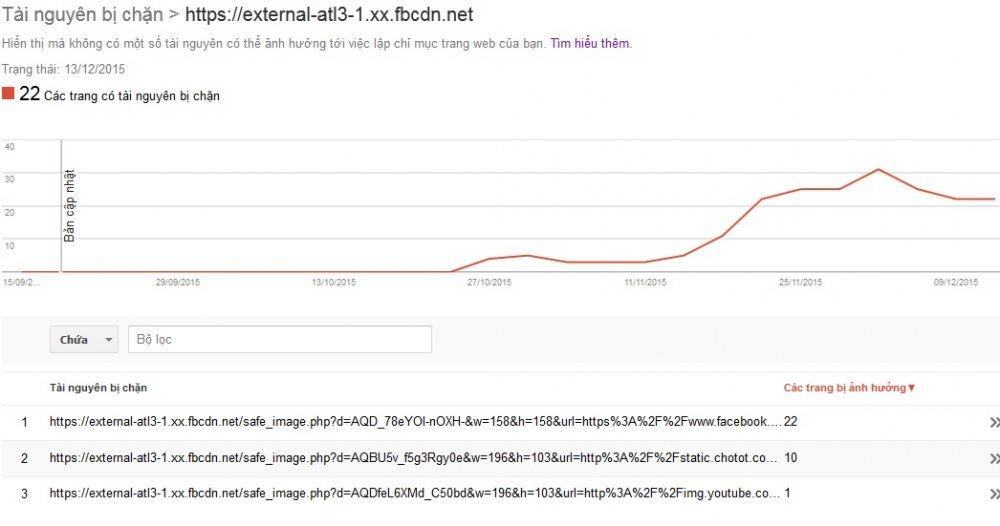
Task: Open the 'Tìm hiểu thêm' link
Action: click(x=590, y=44)
